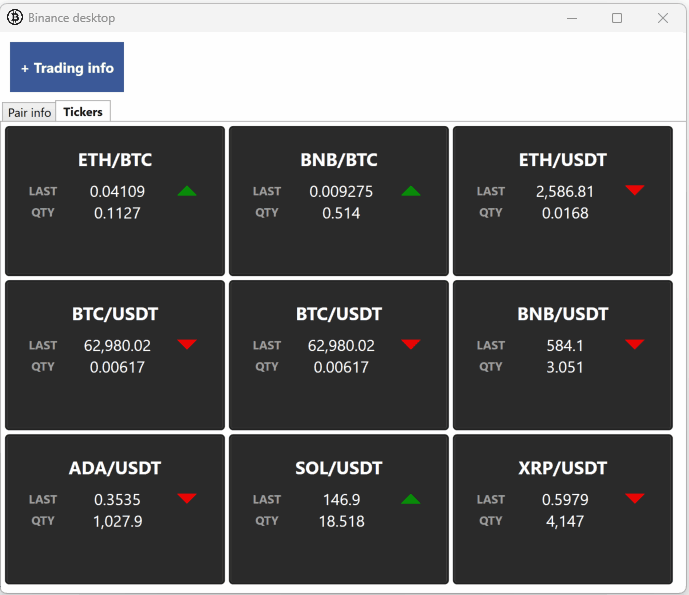Screen dimensions: 689x595
Task: Close the Binance desktop window
Action: [663, 18]
